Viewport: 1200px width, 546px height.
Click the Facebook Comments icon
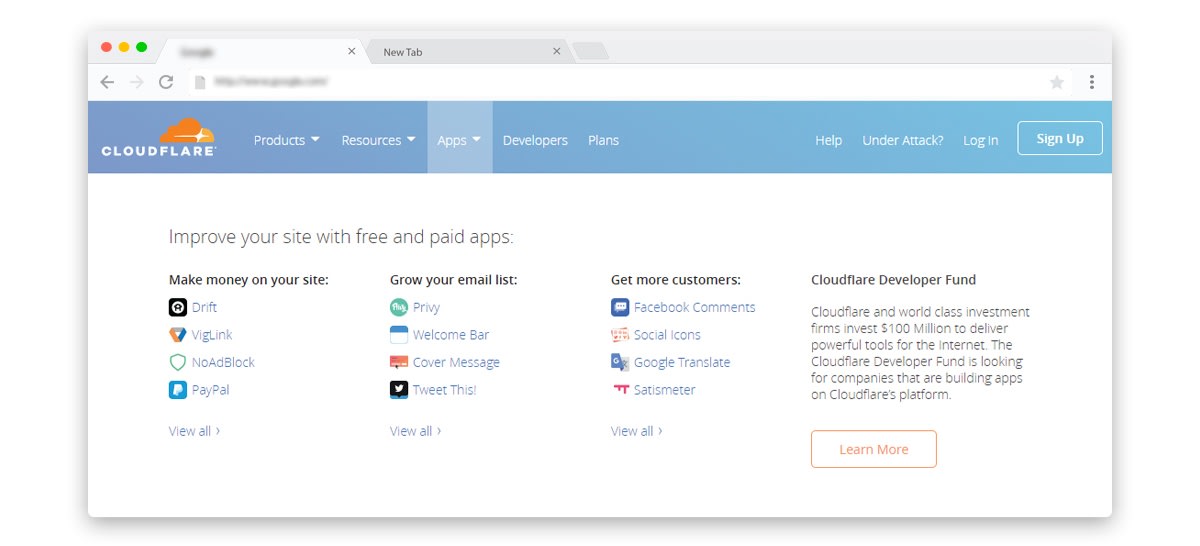[x=620, y=308]
